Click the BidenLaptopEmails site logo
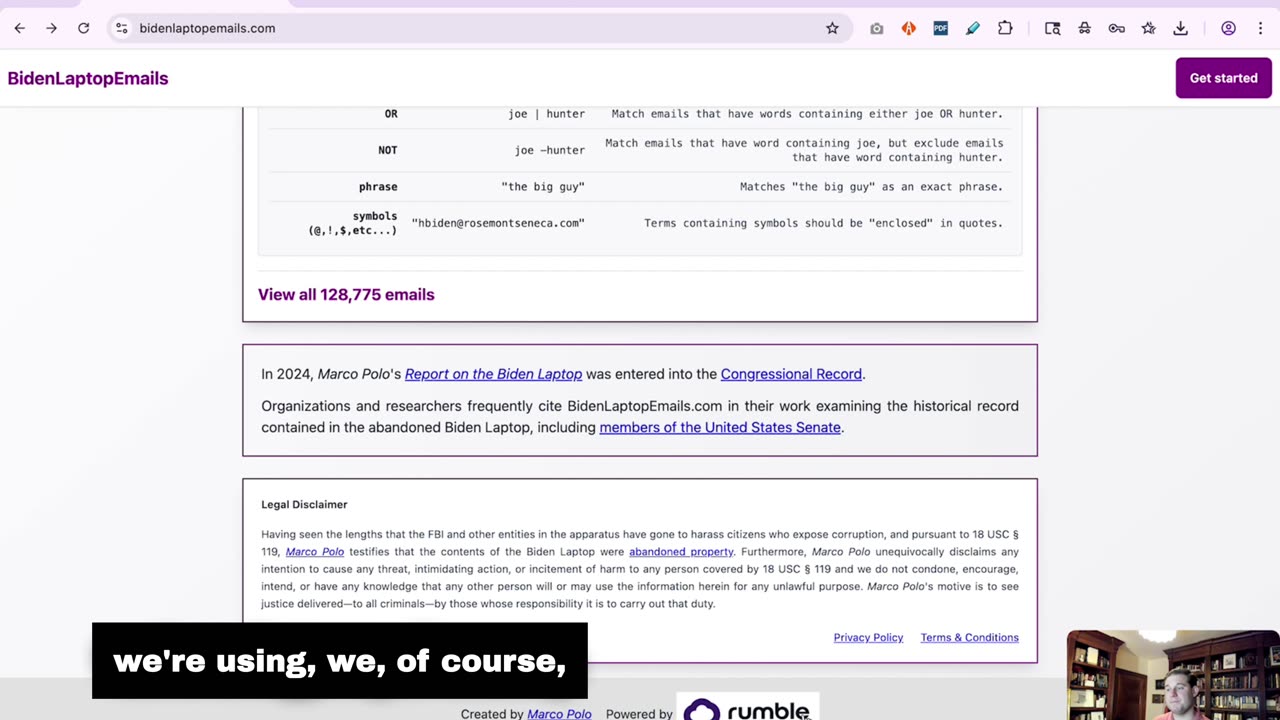The width and height of the screenshot is (1280, 720). [x=88, y=78]
